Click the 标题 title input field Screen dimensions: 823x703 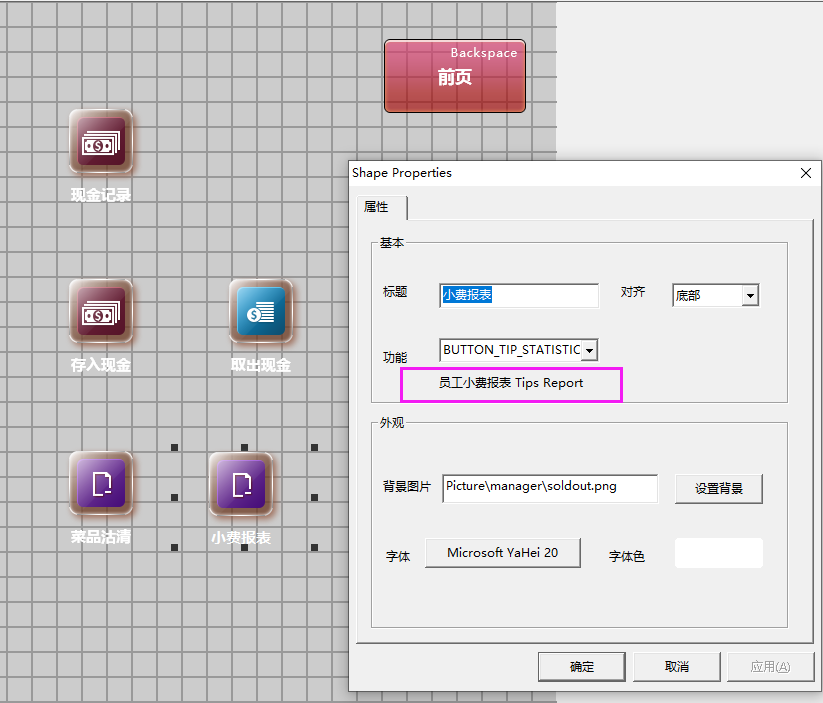click(x=519, y=295)
